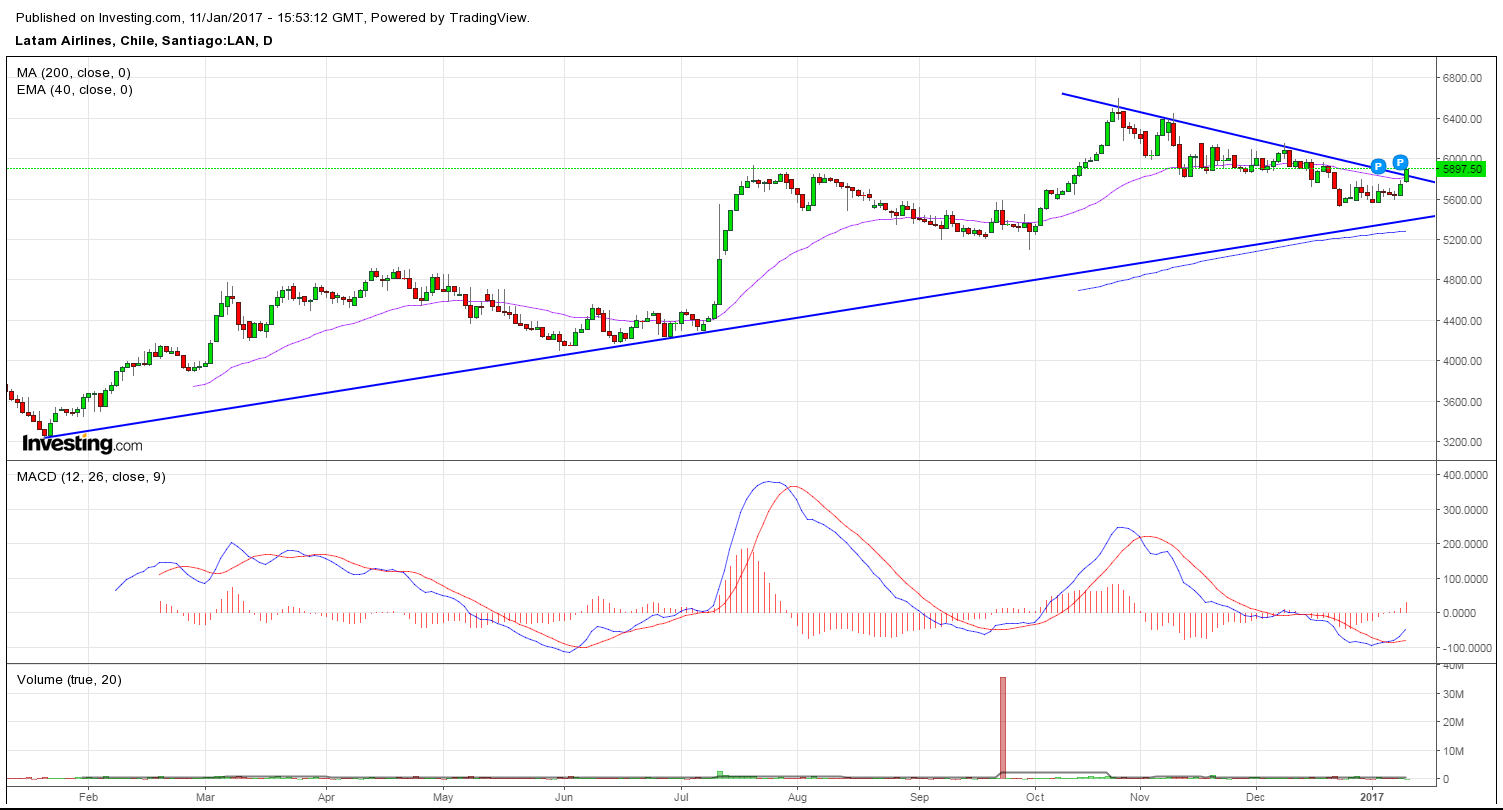Click the Oct label on the time axis

click(1035, 798)
